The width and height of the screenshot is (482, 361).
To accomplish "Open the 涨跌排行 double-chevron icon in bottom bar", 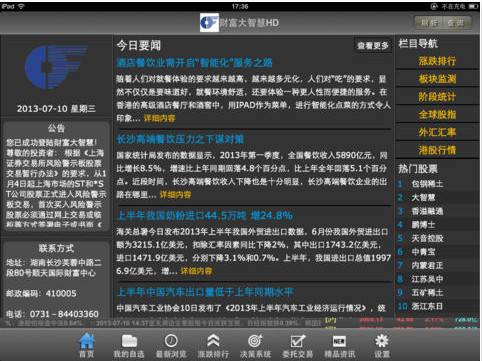I will click(x=213, y=341).
